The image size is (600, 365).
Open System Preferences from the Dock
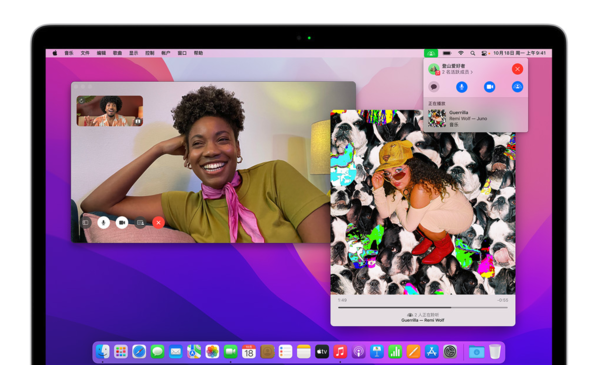pos(450,351)
